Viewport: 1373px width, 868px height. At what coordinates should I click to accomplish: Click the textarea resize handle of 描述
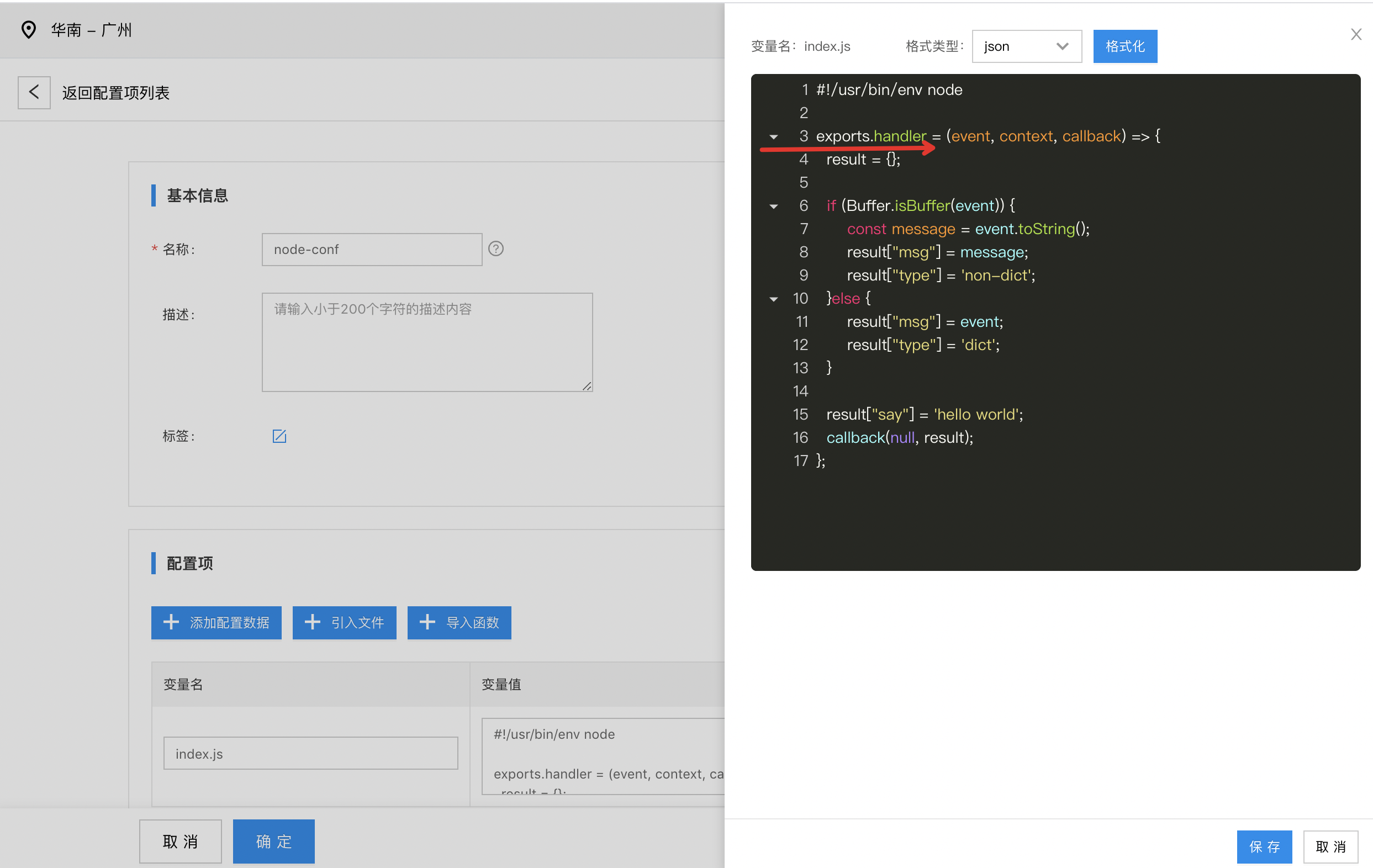click(587, 386)
